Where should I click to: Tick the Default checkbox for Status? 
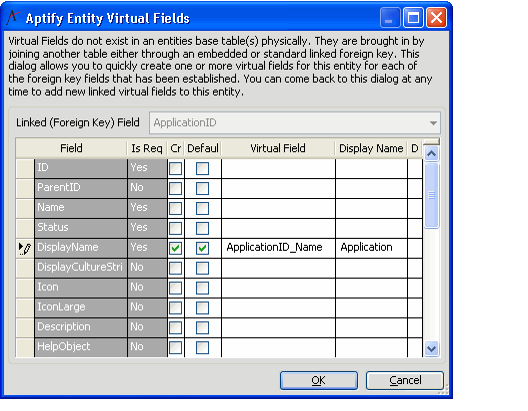[x=202, y=228]
